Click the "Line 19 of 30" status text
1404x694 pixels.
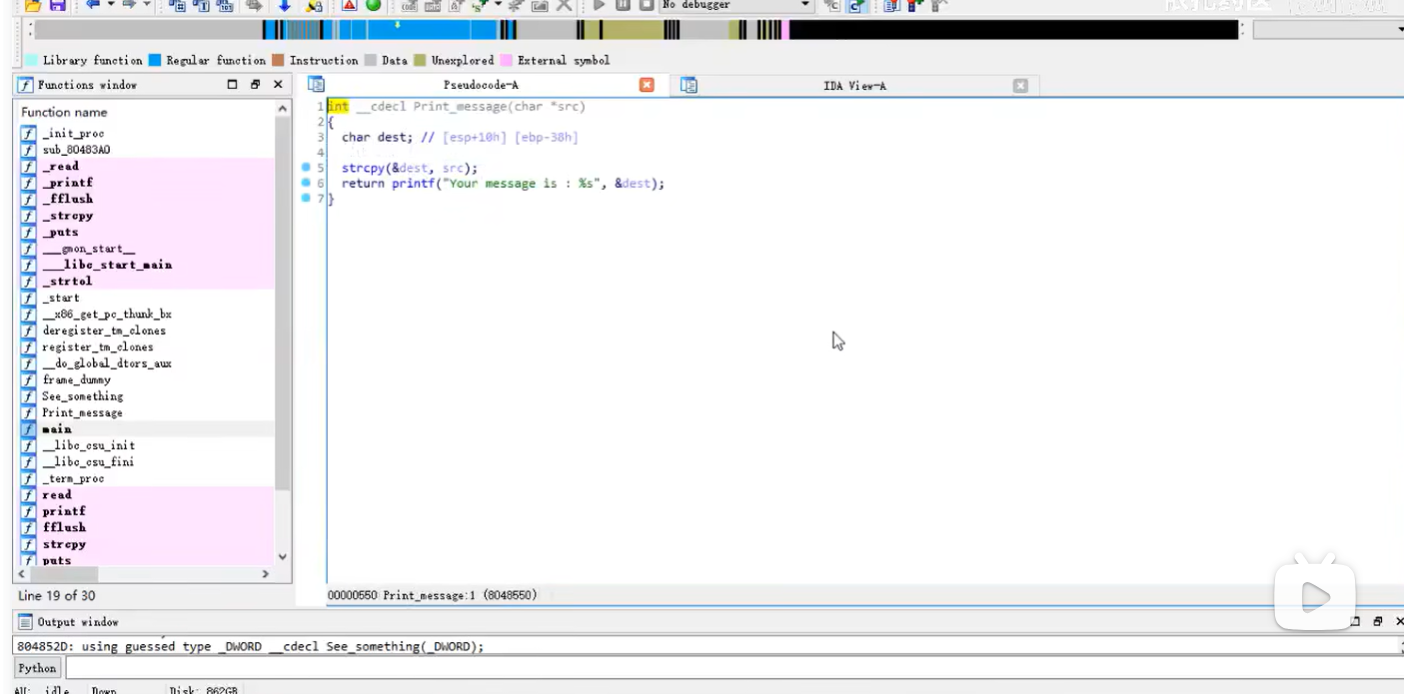point(56,596)
